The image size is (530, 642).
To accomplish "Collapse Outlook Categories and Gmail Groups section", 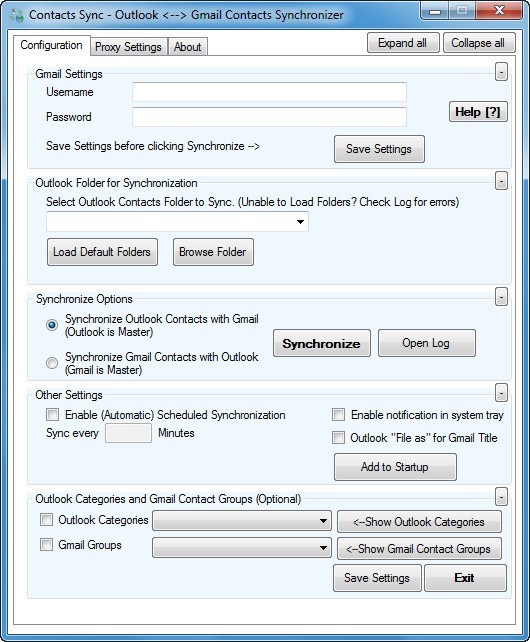I will pyautogui.click(x=501, y=497).
